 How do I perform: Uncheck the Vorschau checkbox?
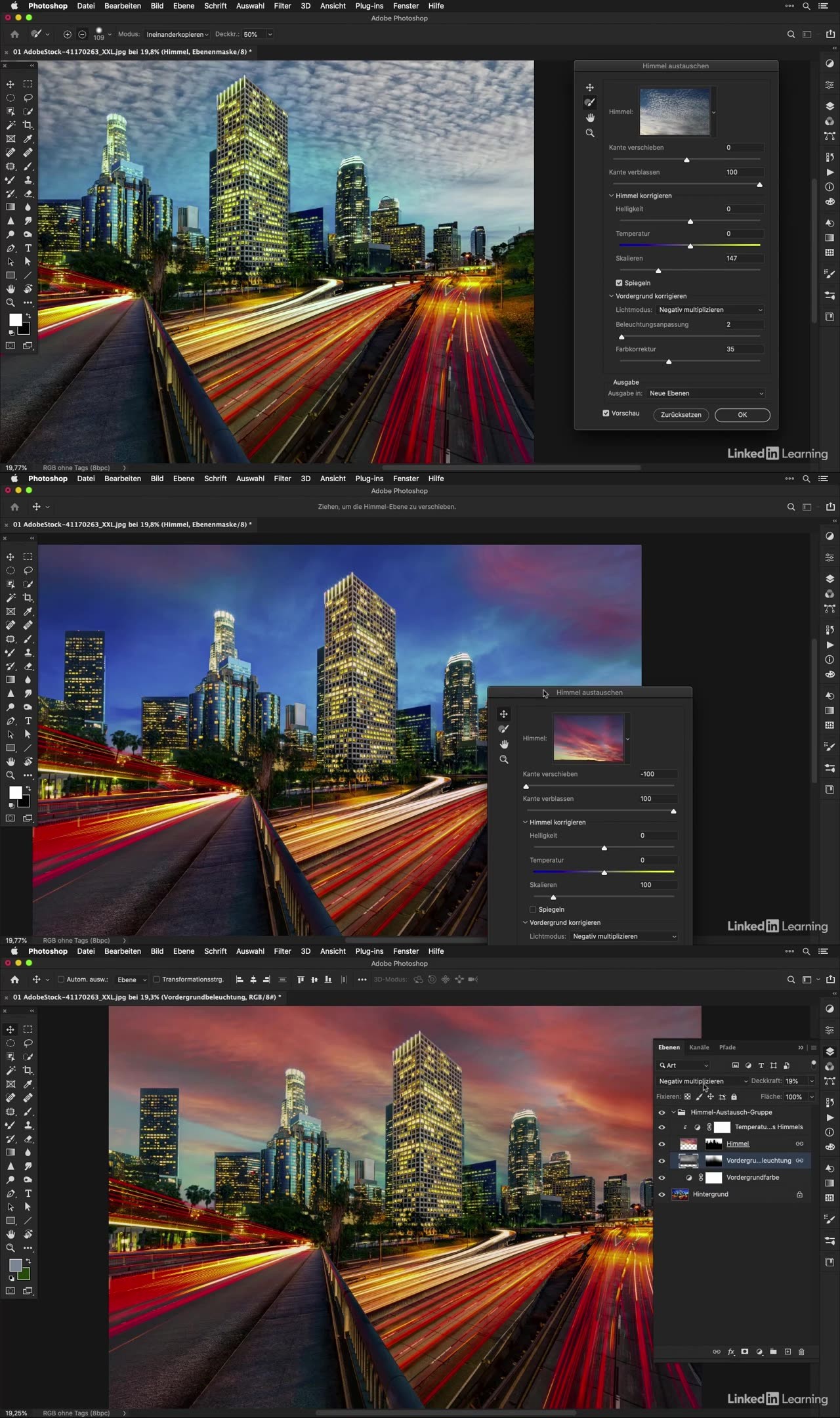pyautogui.click(x=606, y=414)
